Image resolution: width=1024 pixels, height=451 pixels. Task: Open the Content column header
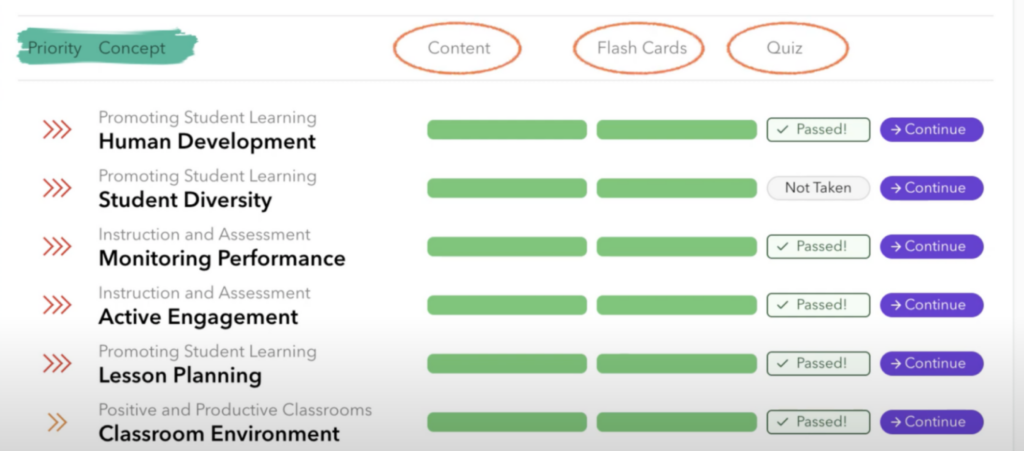458,48
